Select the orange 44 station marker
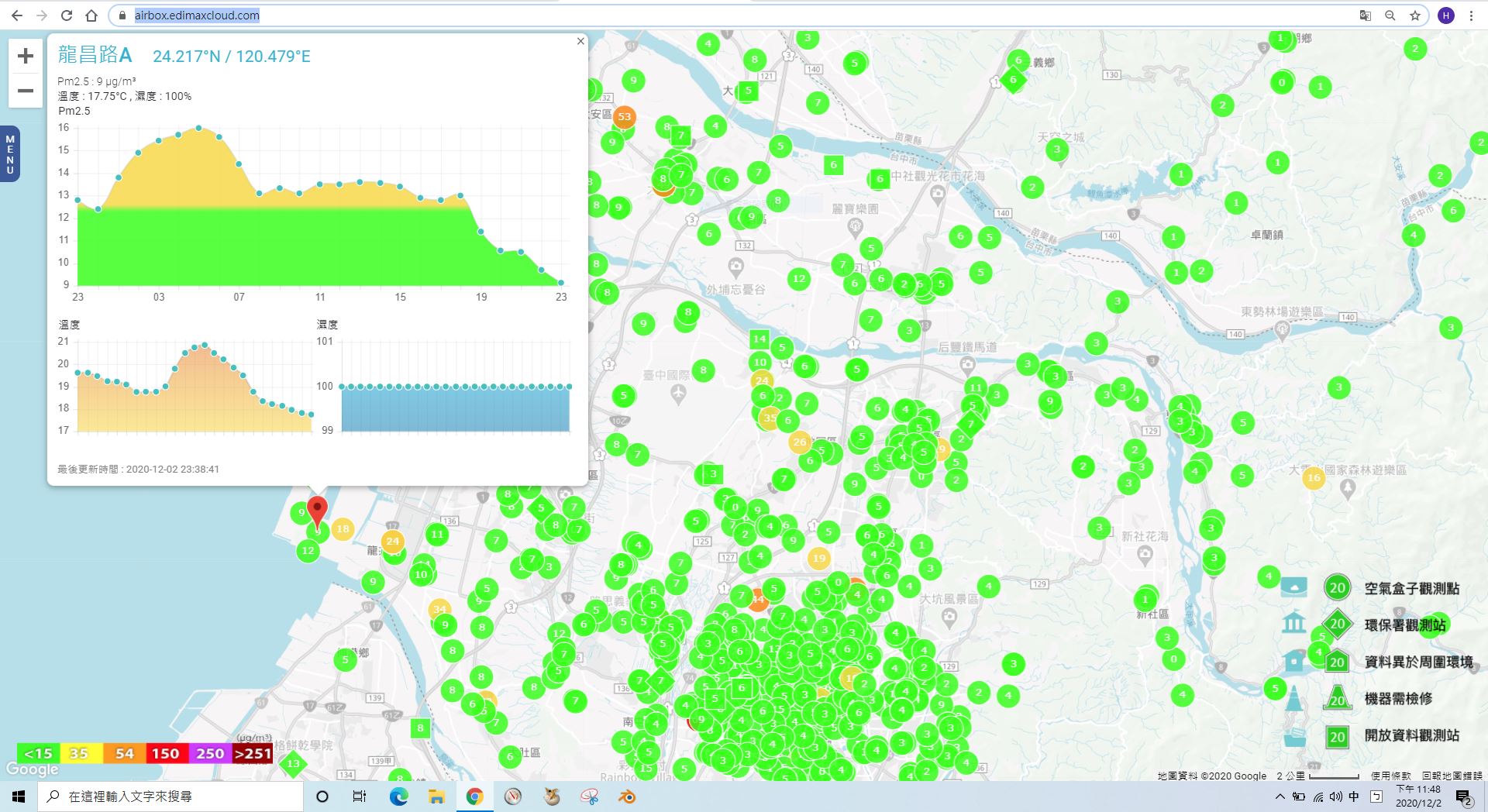Screen dimensions: 1488x812 pos(757,600)
